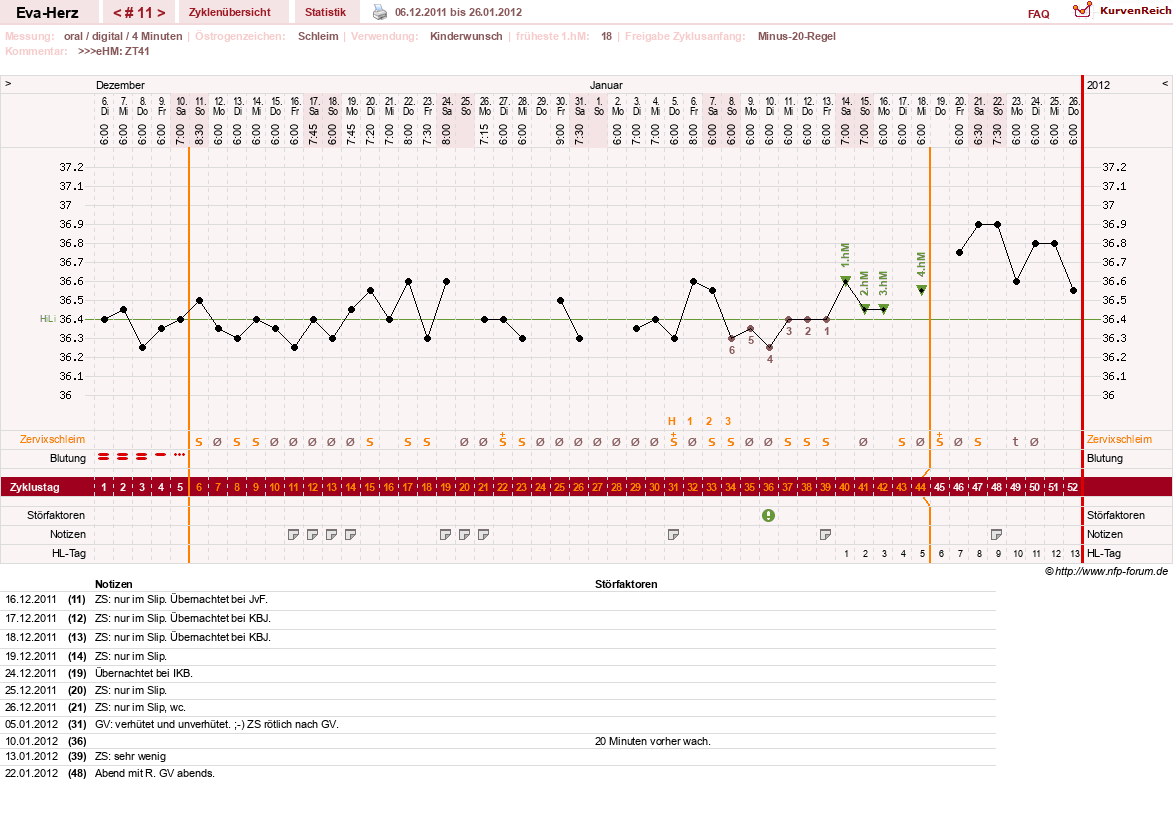This screenshot has width=1173, height=823.
Task: Click the 36.9 temperature point on 21. Sa
Action: (978, 224)
